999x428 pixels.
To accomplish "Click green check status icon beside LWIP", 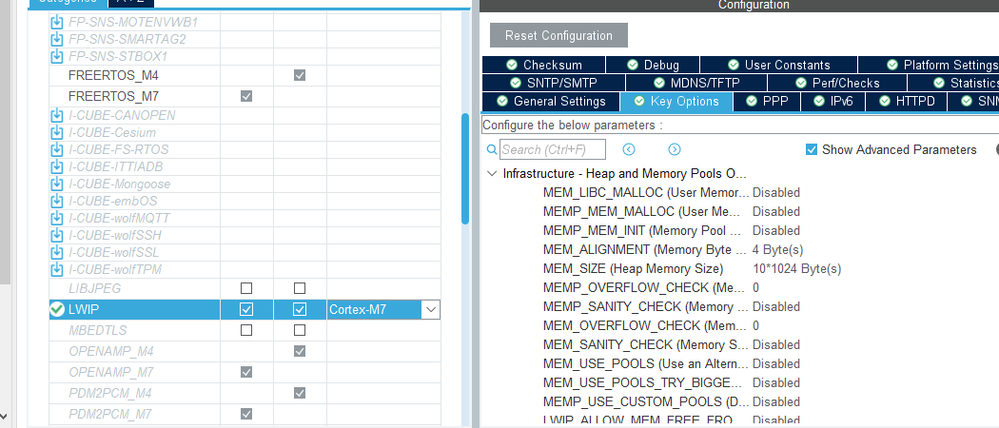I will (57, 310).
